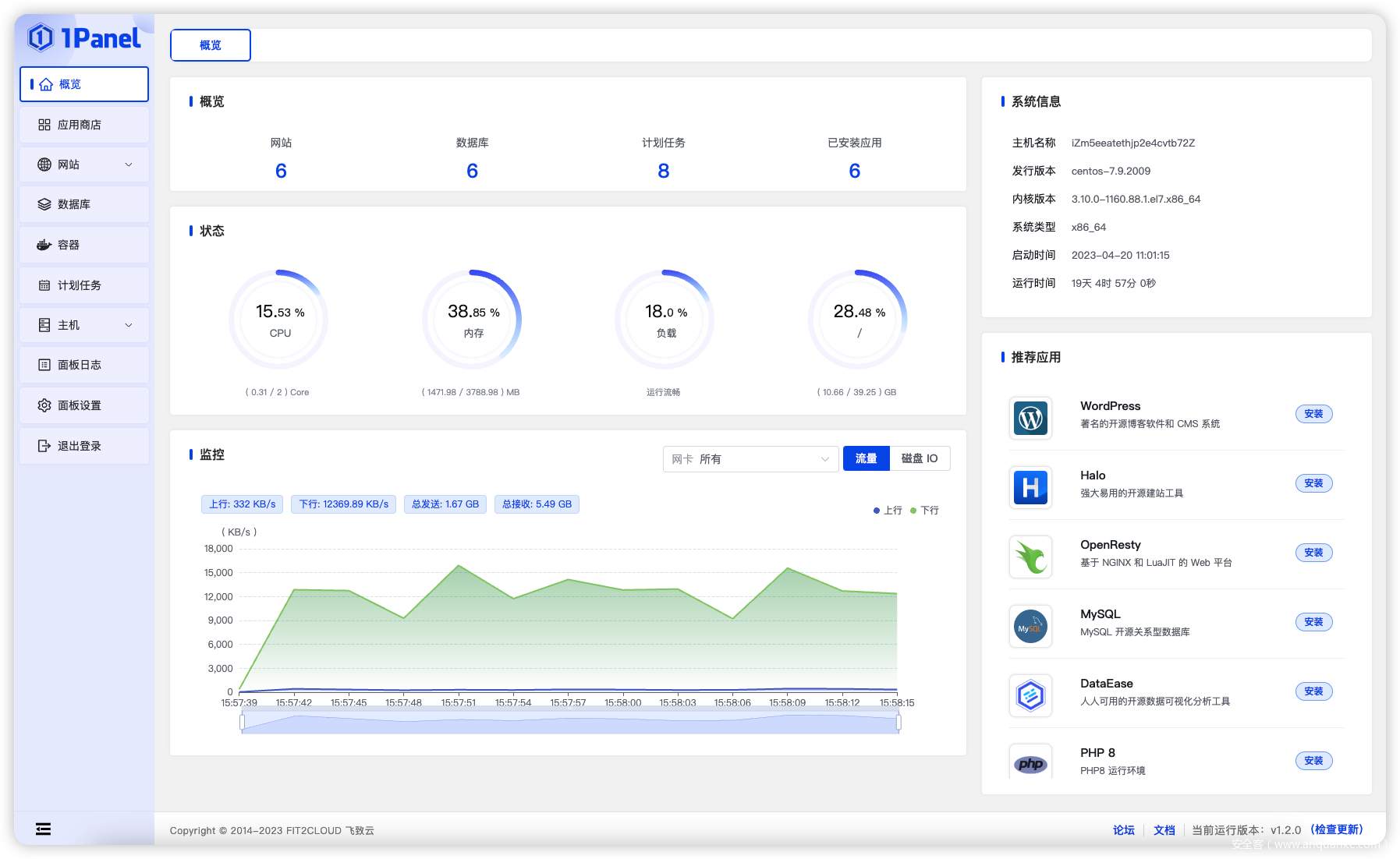Viewport: 1400px width, 859px height.
Task: Click the 网站 globe icon
Action: tap(44, 164)
